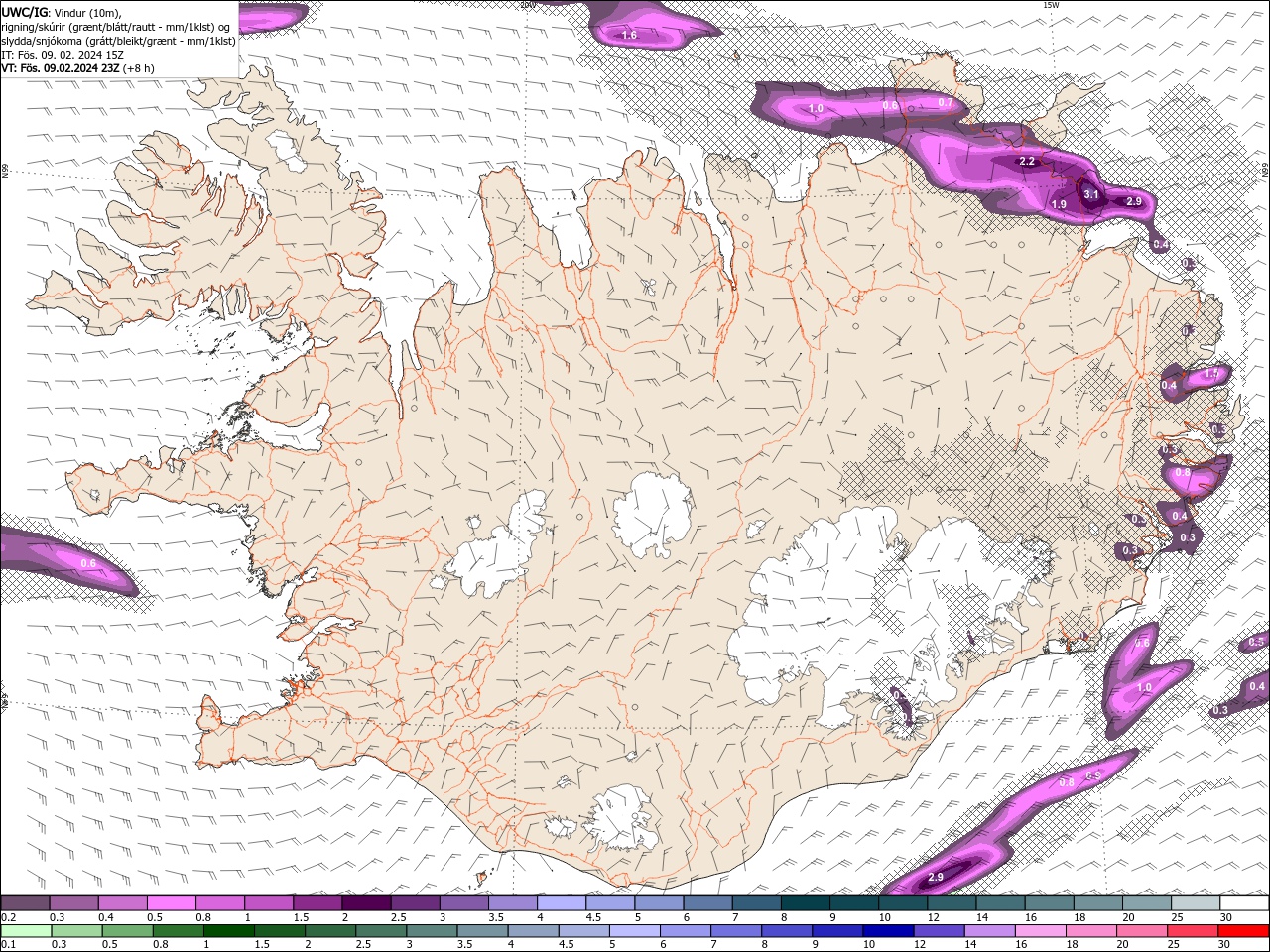The width and height of the screenshot is (1270, 952).
Task: Click the 2.2 precipitation value label
Action: pyautogui.click(x=1028, y=161)
